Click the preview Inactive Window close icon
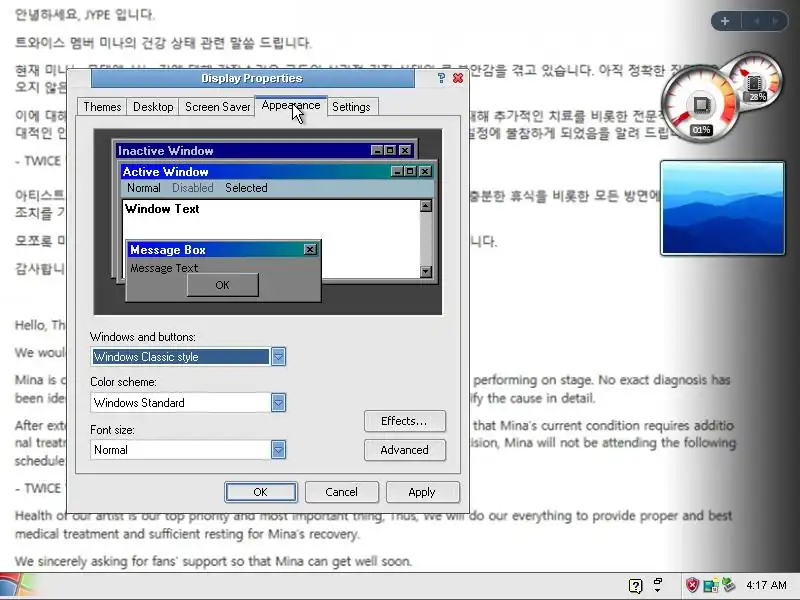This screenshot has width=800, height=600. click(x=405, y=151)
